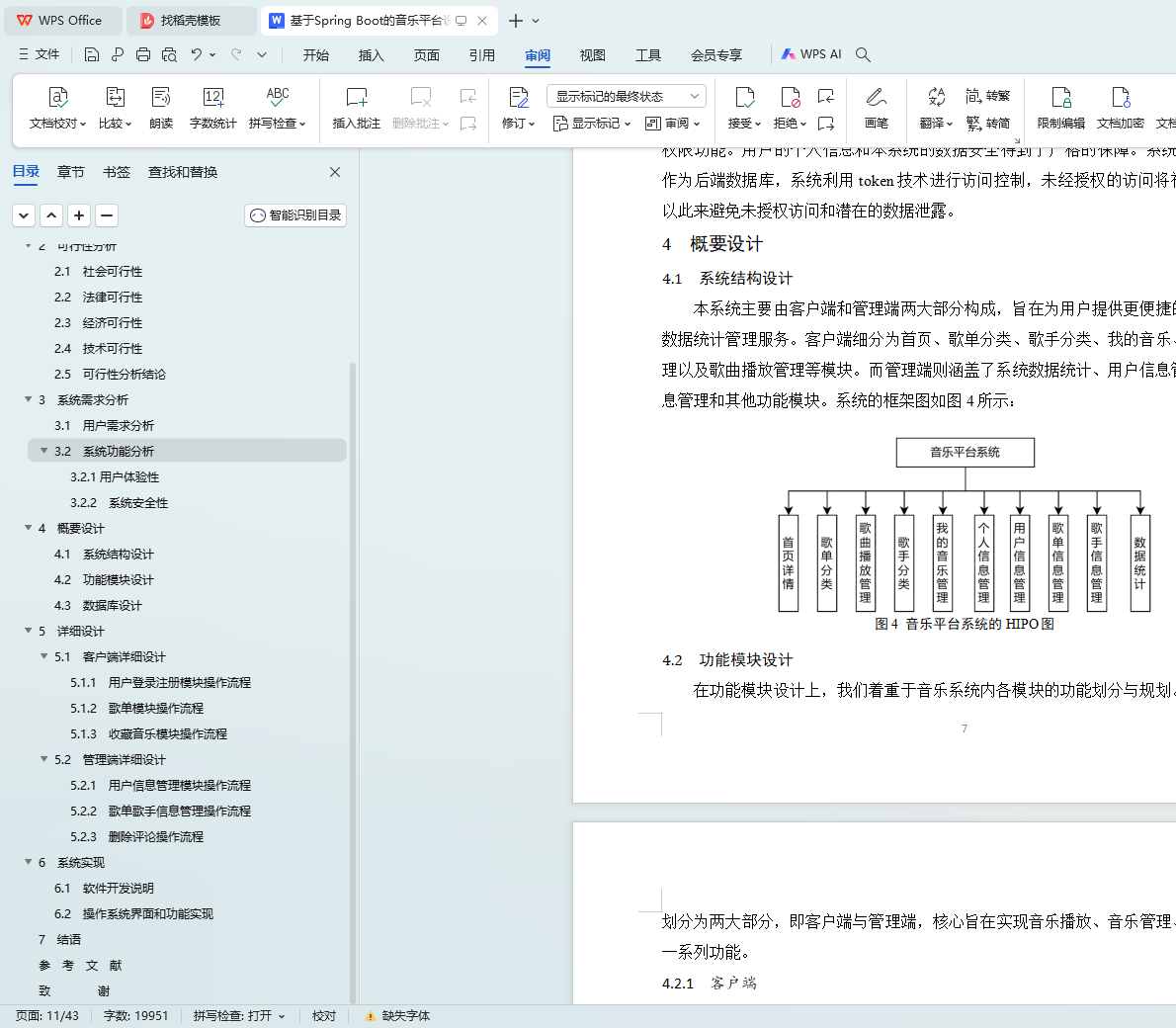The height and width of the screenshot is (1028, 1176).
Task: Click the minus button in the outline toolbar
Action: tap(107, 216)
